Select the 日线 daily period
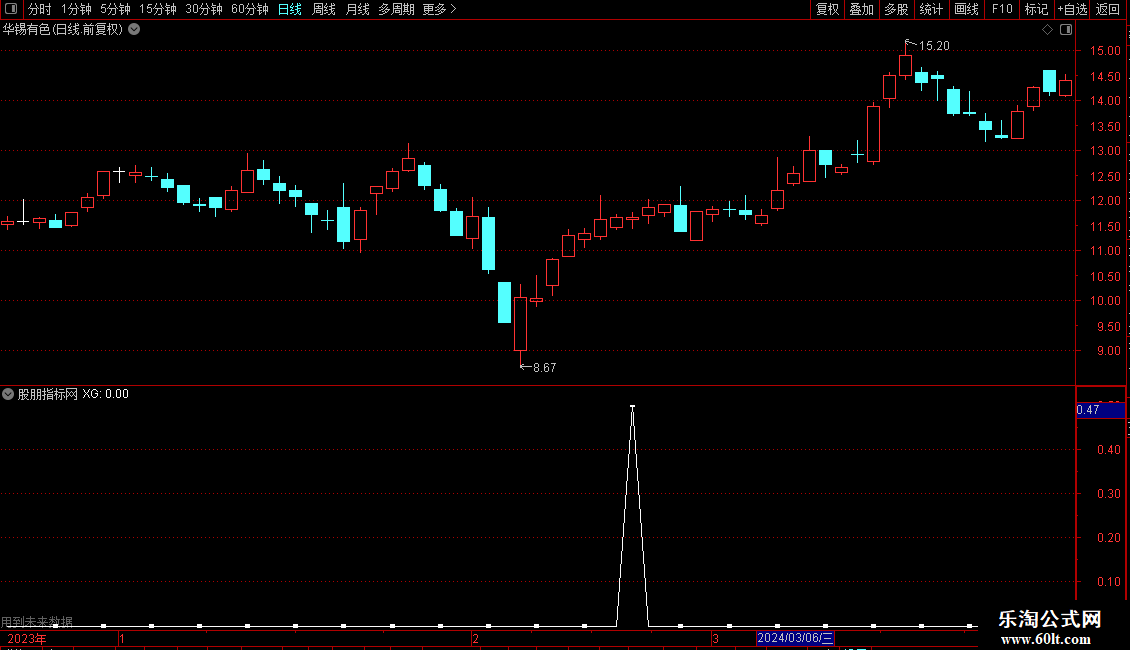1130x650 pixels. 290,9
